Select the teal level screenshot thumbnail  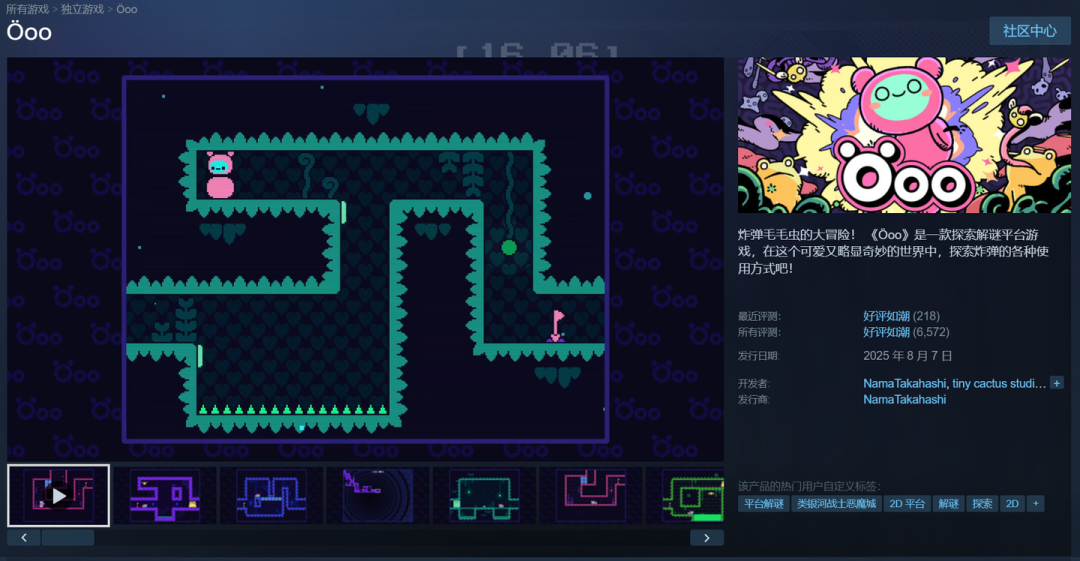484,496
